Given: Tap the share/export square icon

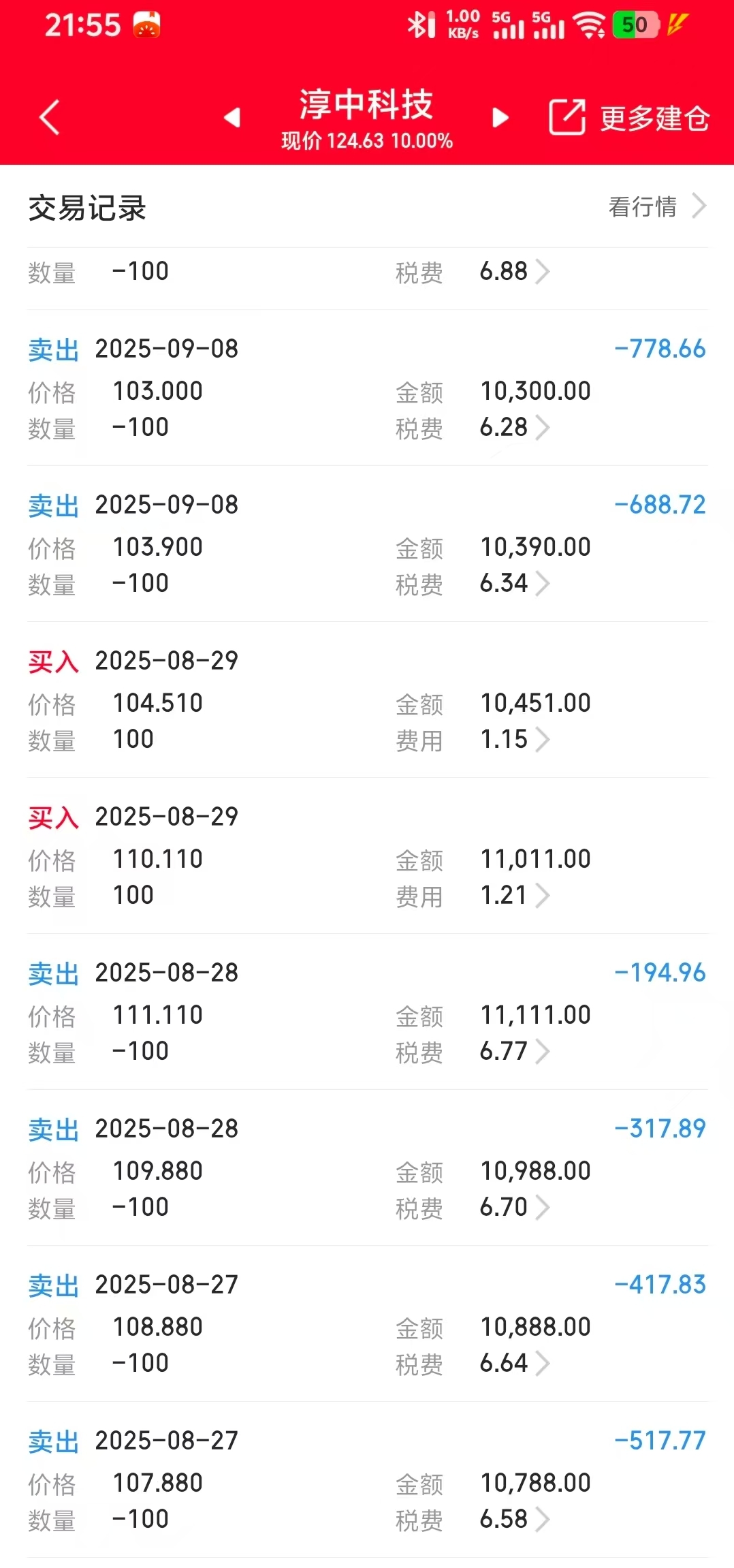Looking at the screenshot, I should (567, 117).
